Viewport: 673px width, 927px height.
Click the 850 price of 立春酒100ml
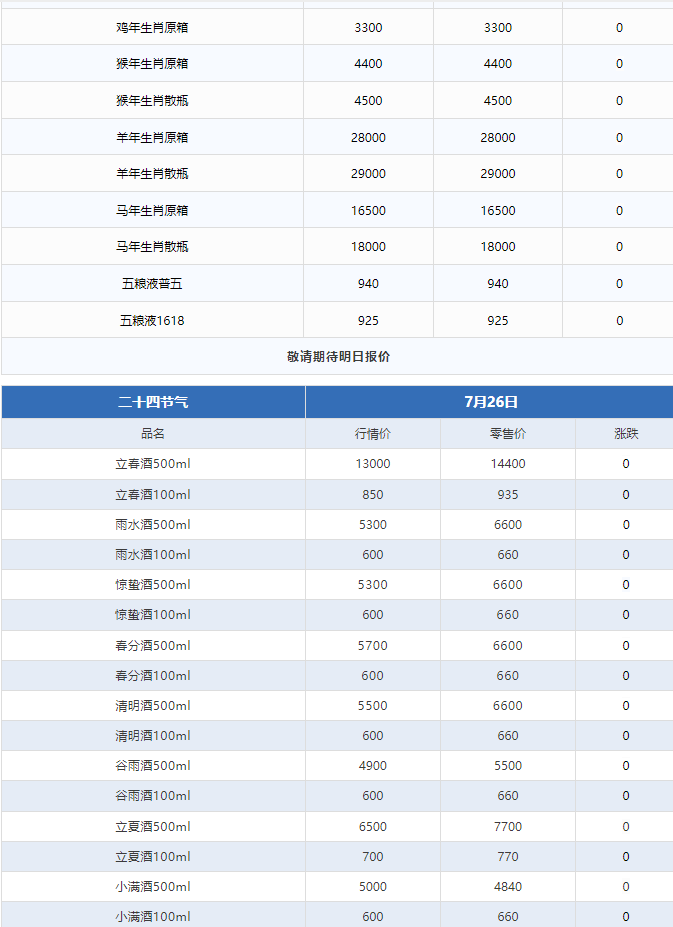coord(373,494)
